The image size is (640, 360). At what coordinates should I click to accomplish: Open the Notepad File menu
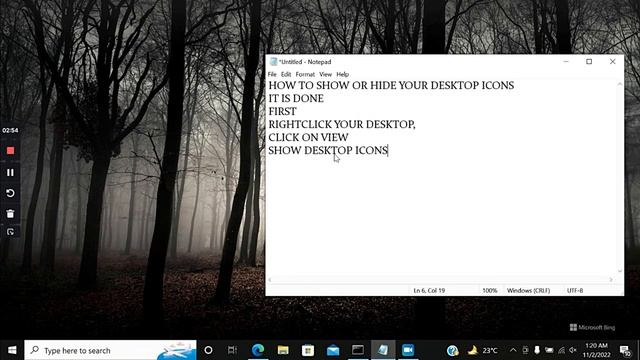click(272, 74)
